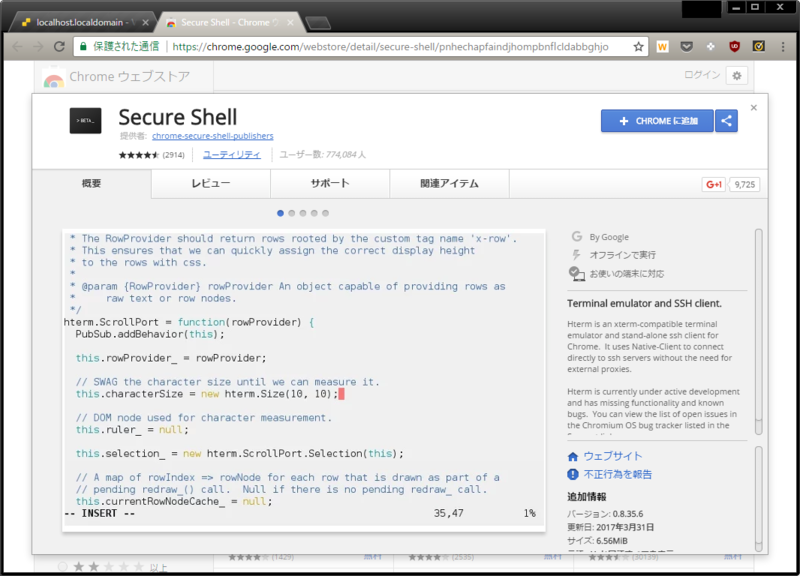
Task: Click the お使いの端末に対応 label
Action: (x=627, y=274)
